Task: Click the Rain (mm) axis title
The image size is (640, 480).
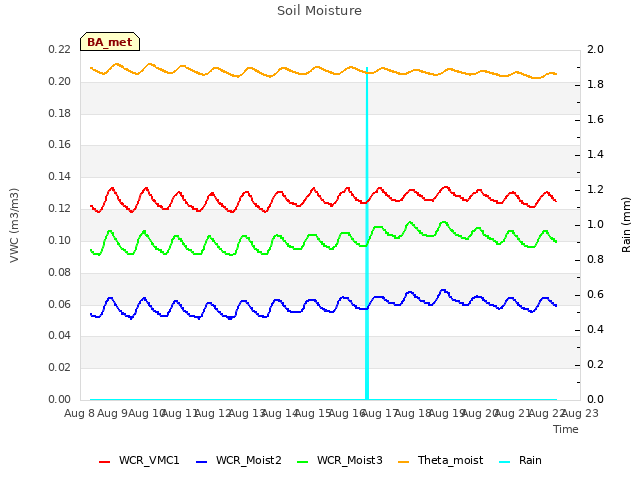Action: (626, 225)
